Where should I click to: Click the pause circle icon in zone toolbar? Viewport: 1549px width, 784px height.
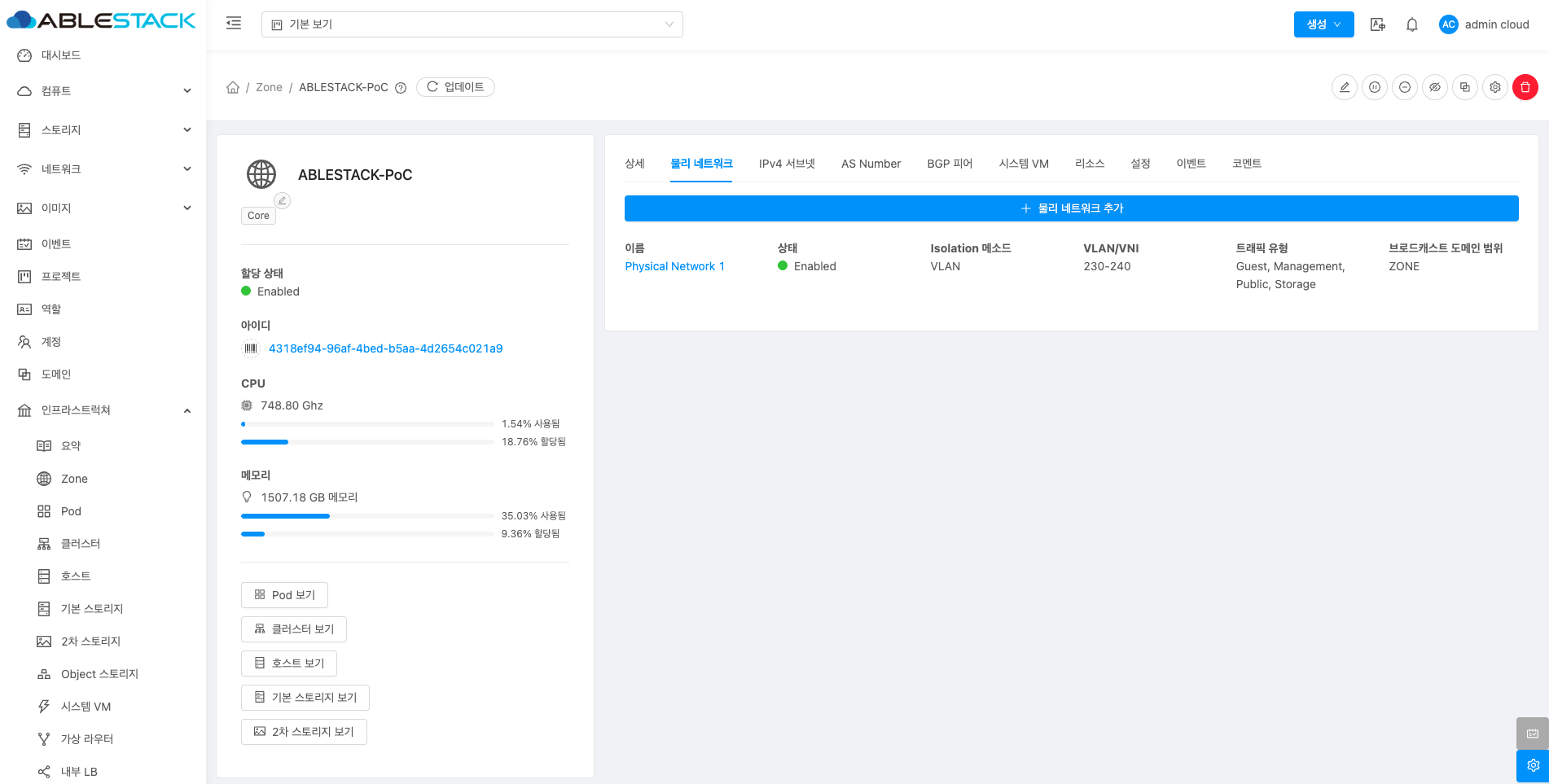pos(1375,87)
